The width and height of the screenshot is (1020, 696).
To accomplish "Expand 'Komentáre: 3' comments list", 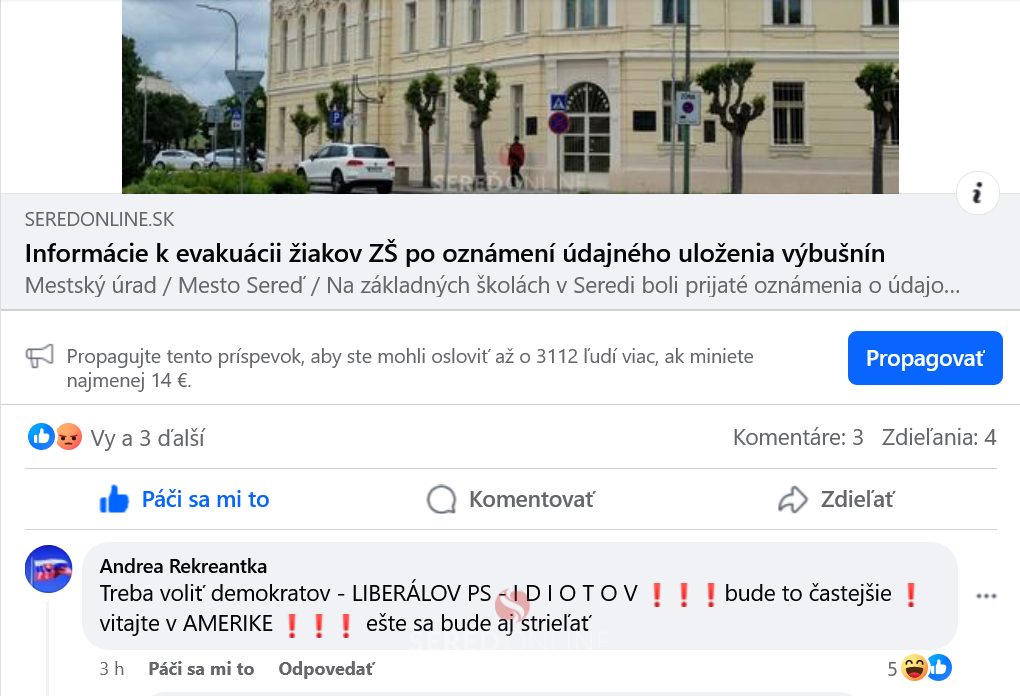I will (798, 437).
